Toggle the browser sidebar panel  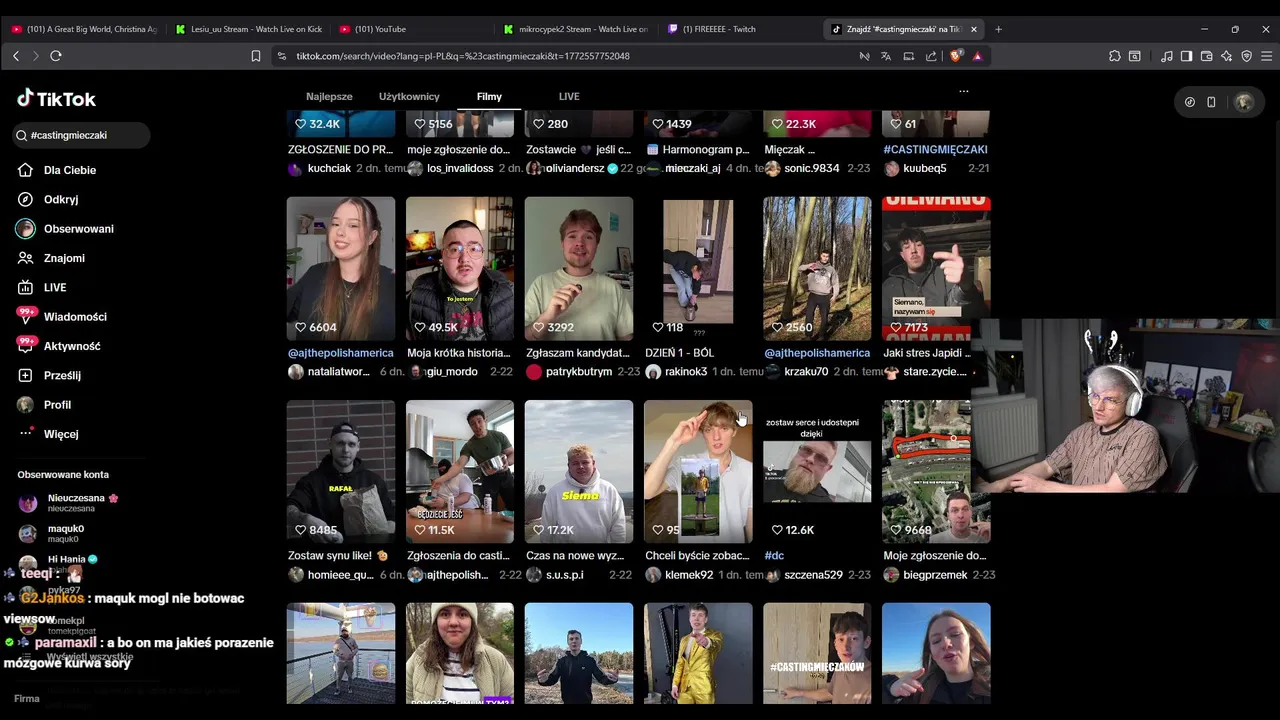pyautogui.click(x=1186, y=56)
